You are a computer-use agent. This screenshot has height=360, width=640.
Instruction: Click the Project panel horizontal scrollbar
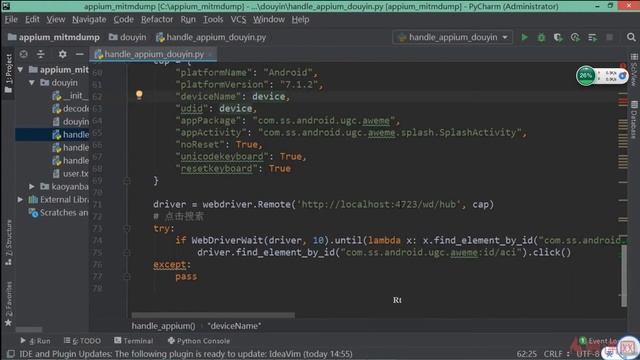(x=29, y=329)
